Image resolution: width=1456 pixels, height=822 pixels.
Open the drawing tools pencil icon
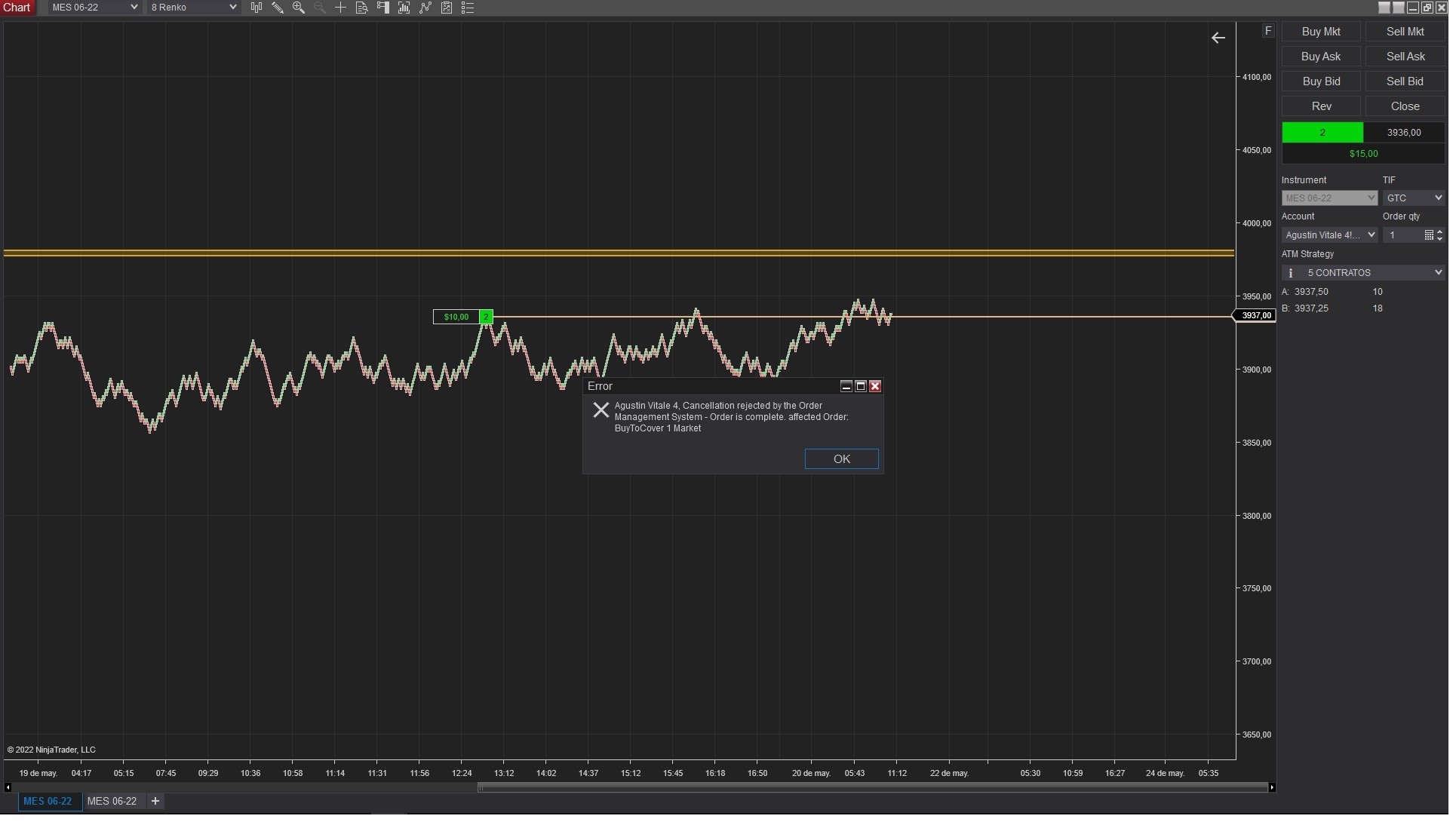[x=278, y=8]
